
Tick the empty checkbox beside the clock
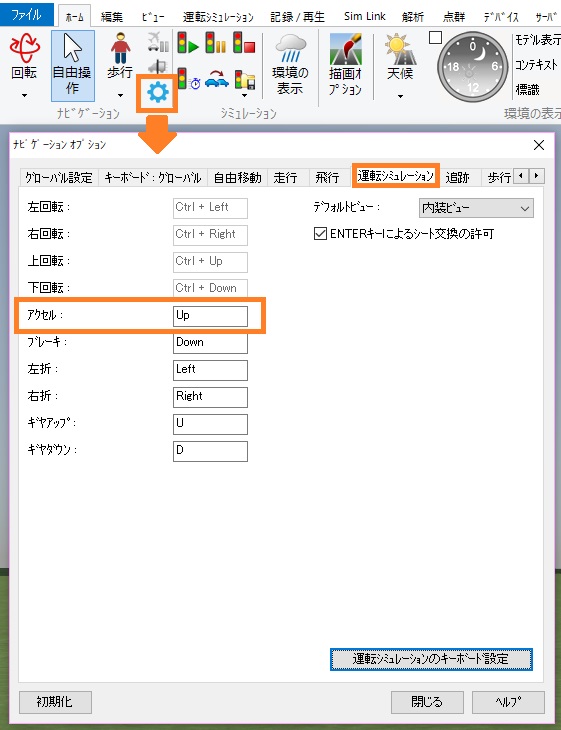pos(435,37)
